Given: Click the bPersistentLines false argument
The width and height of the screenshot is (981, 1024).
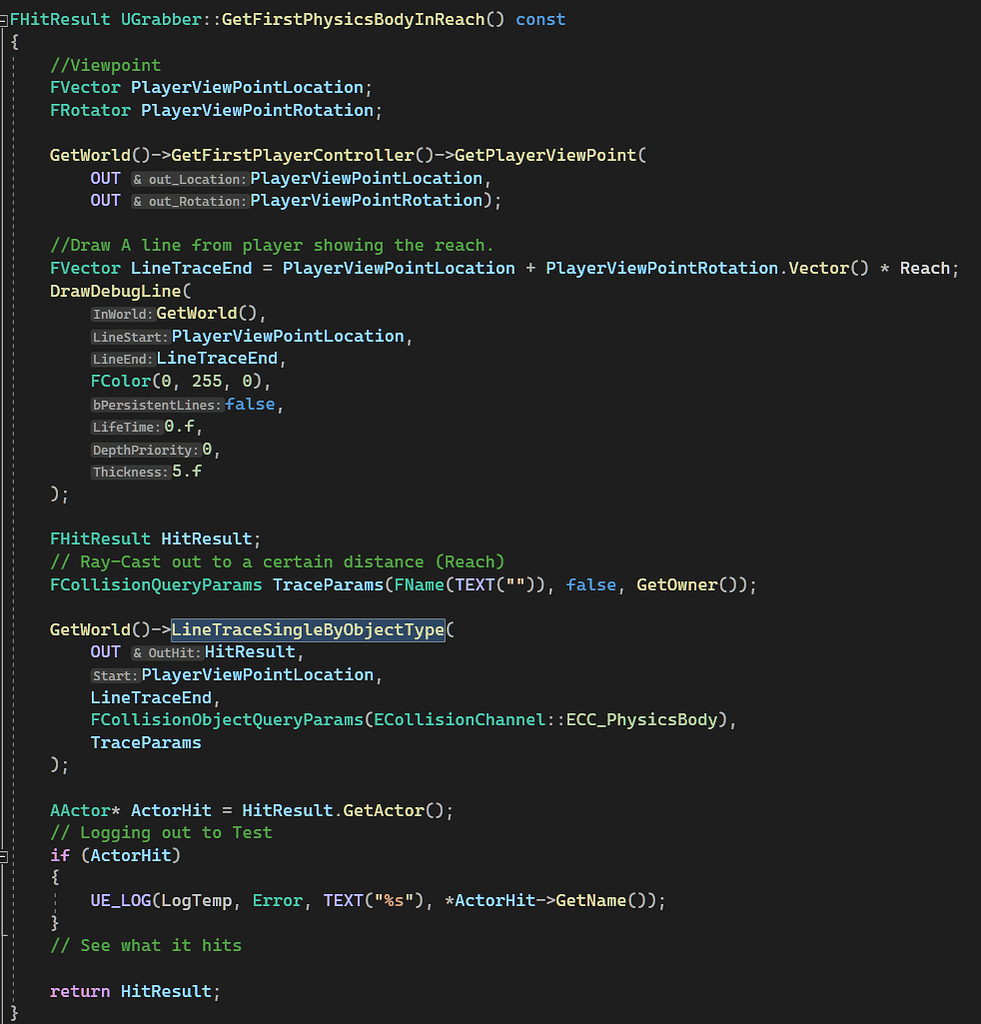Looking at the screenshot, I should point(249,404).
